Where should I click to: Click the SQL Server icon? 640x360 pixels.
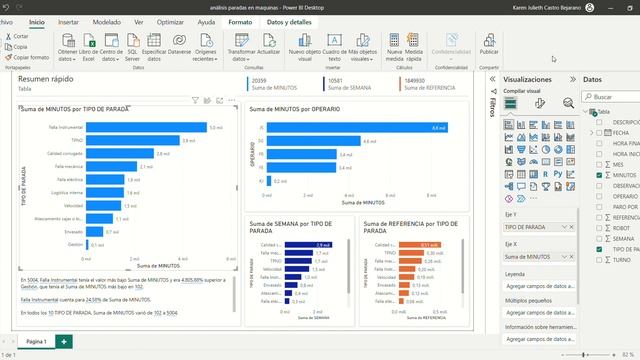(x=132, y=41)
